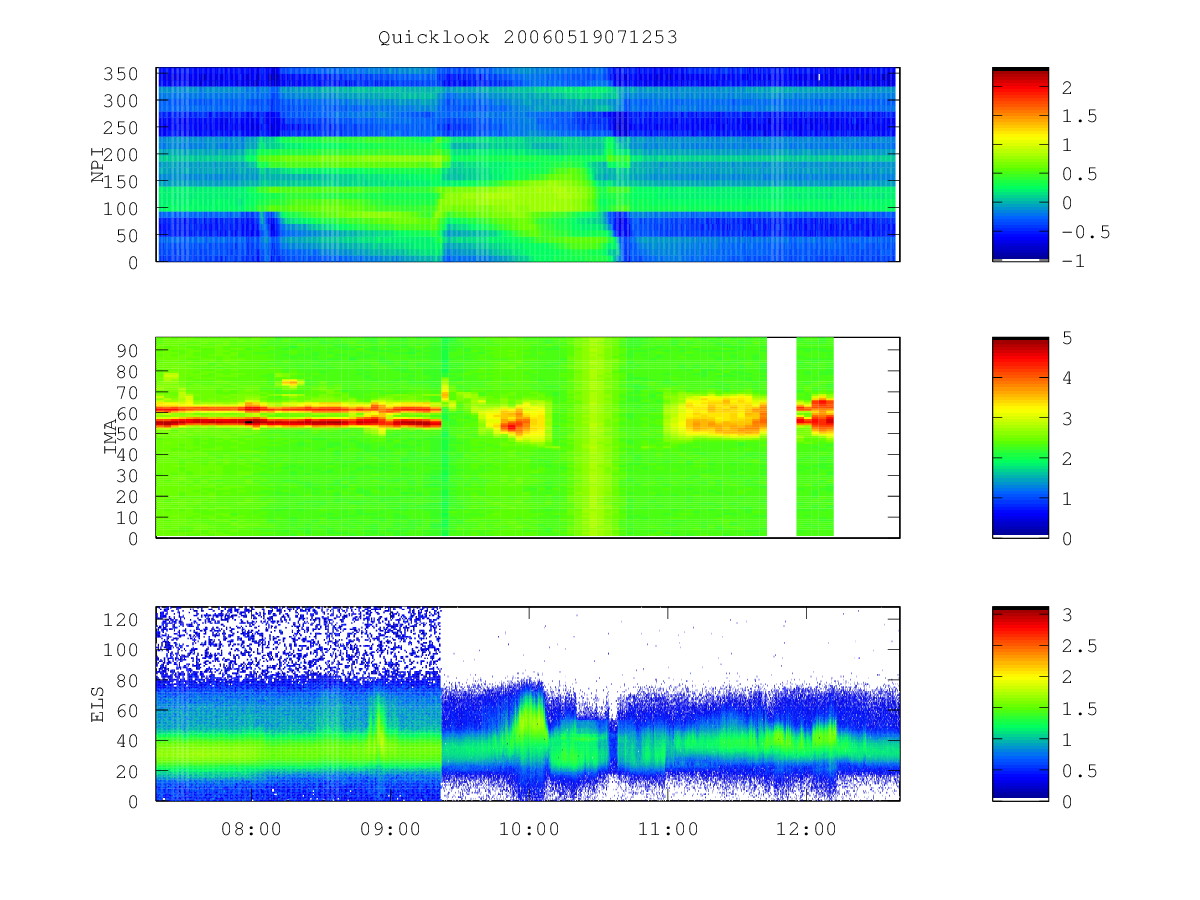Image resolution: width=1200 pixels, height=900 pixels.
Task: Click the IMA colorbar scale
Action: [x=1020, y=437]
